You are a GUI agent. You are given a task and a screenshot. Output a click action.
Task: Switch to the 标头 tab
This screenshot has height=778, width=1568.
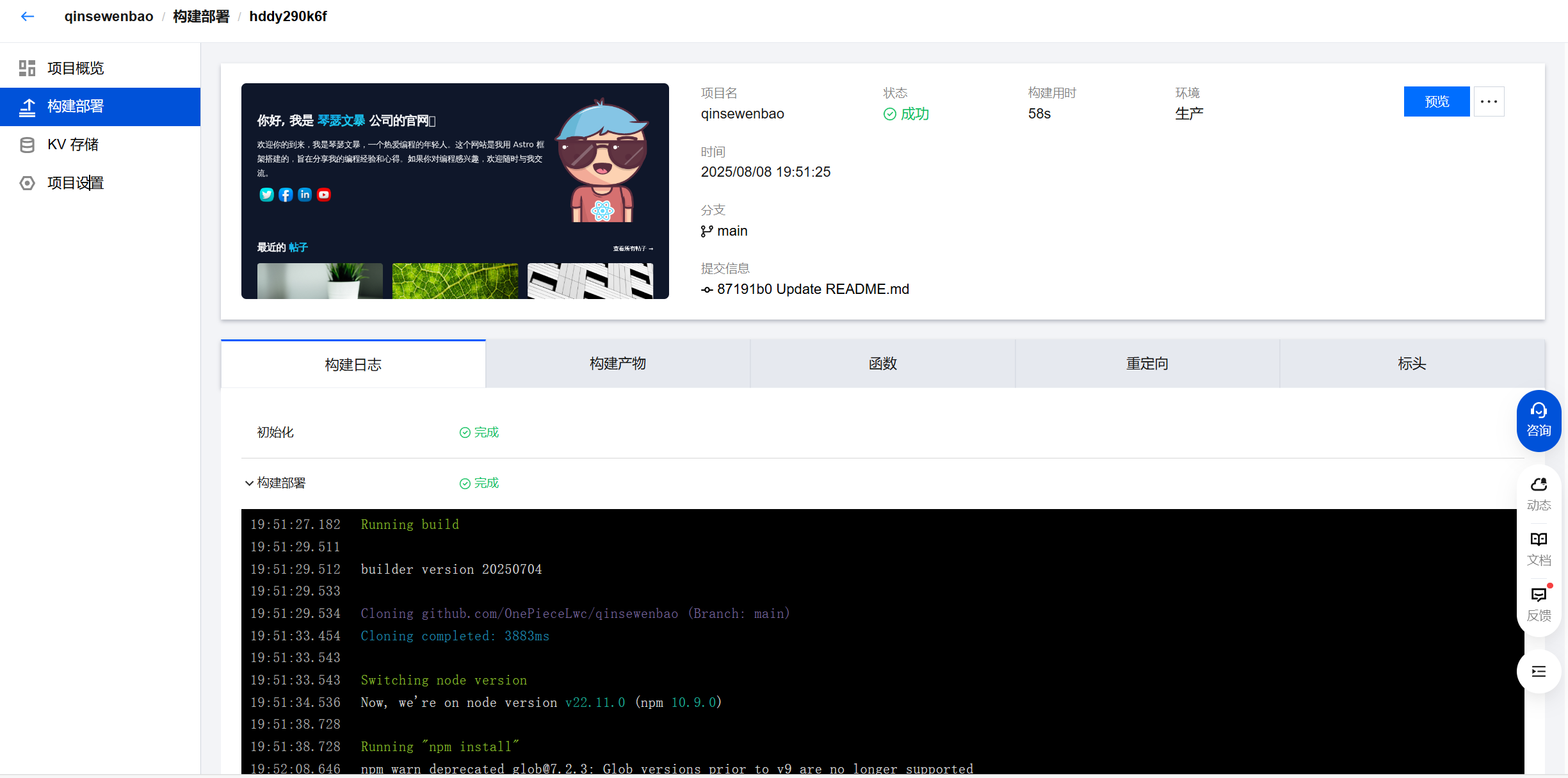tap(1412, 364)
